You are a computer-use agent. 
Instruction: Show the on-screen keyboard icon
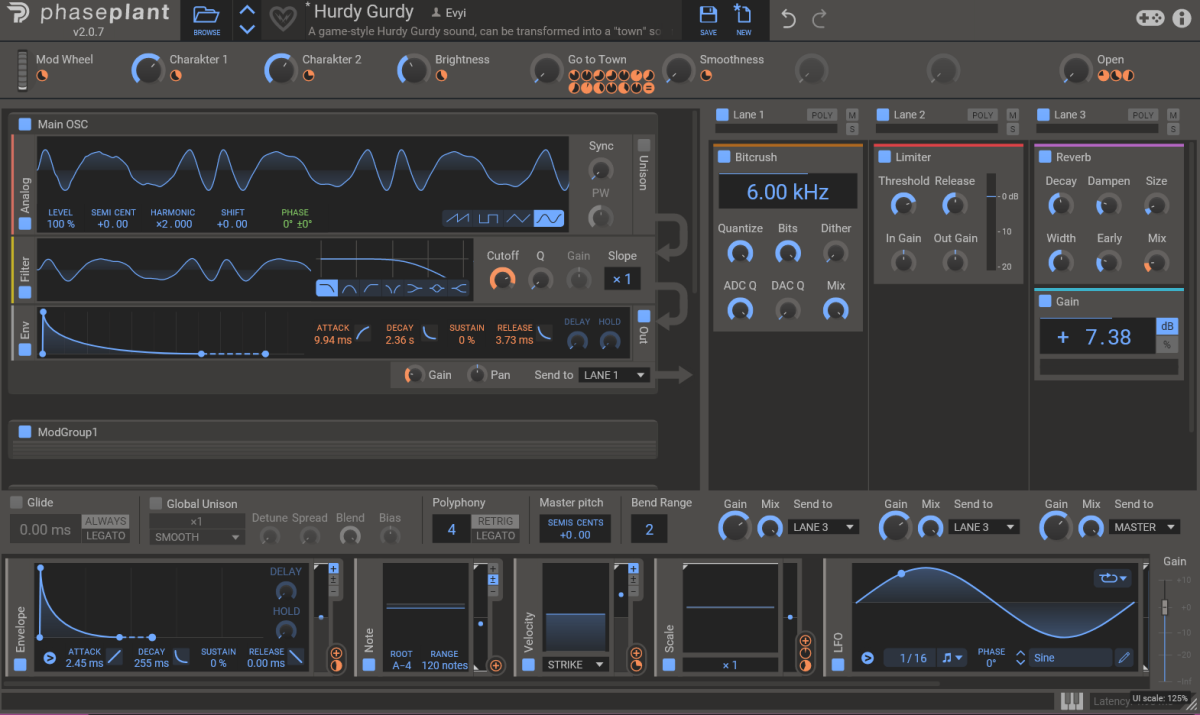pos(1071,701)
